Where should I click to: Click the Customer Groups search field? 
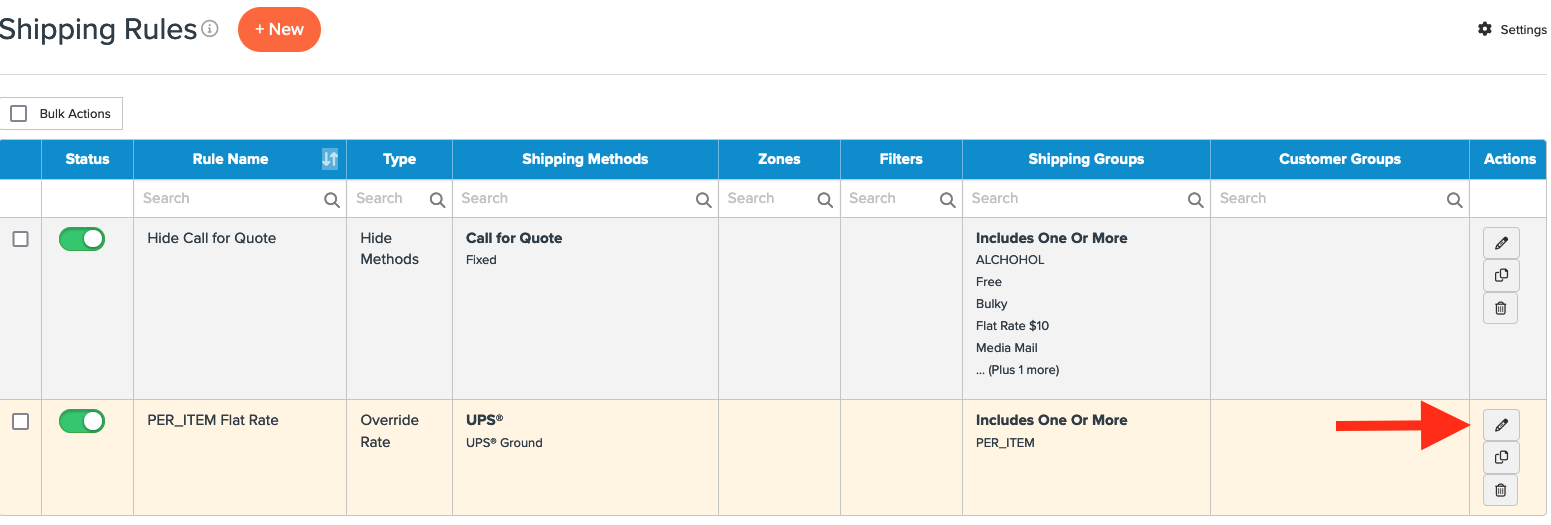click(1328, 199)
